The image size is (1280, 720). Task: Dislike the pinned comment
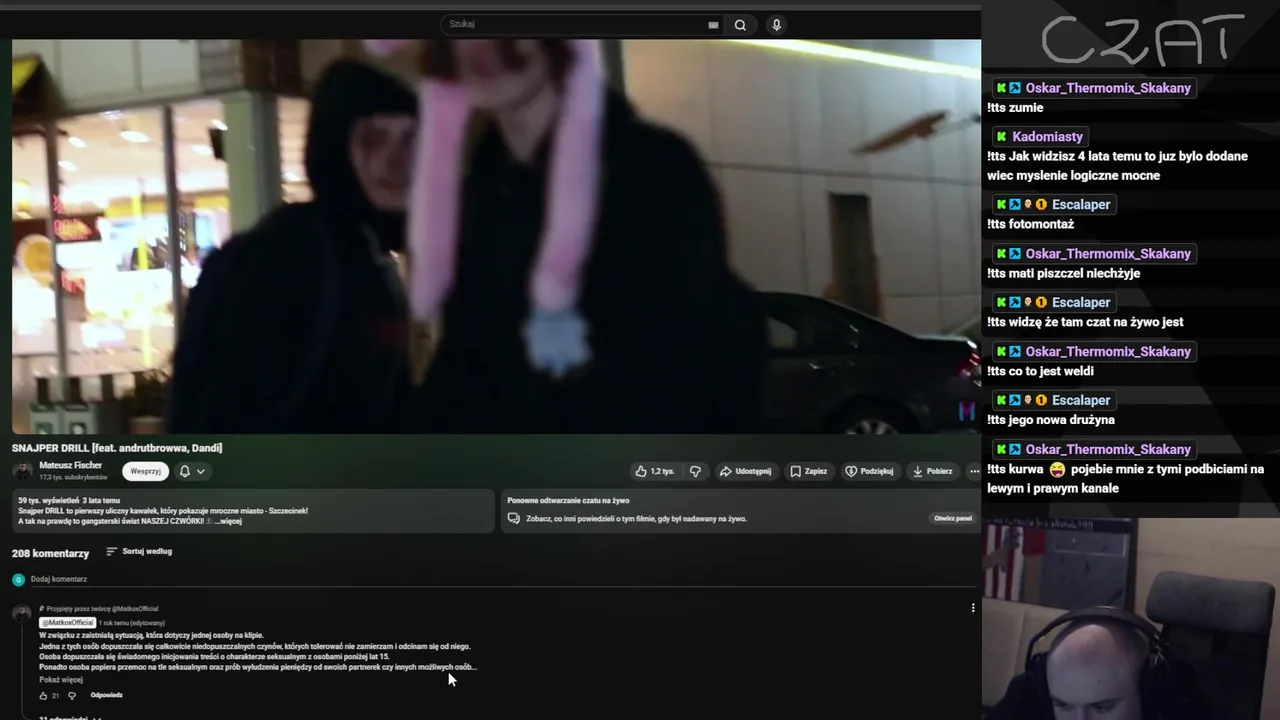tap(71, 695)
